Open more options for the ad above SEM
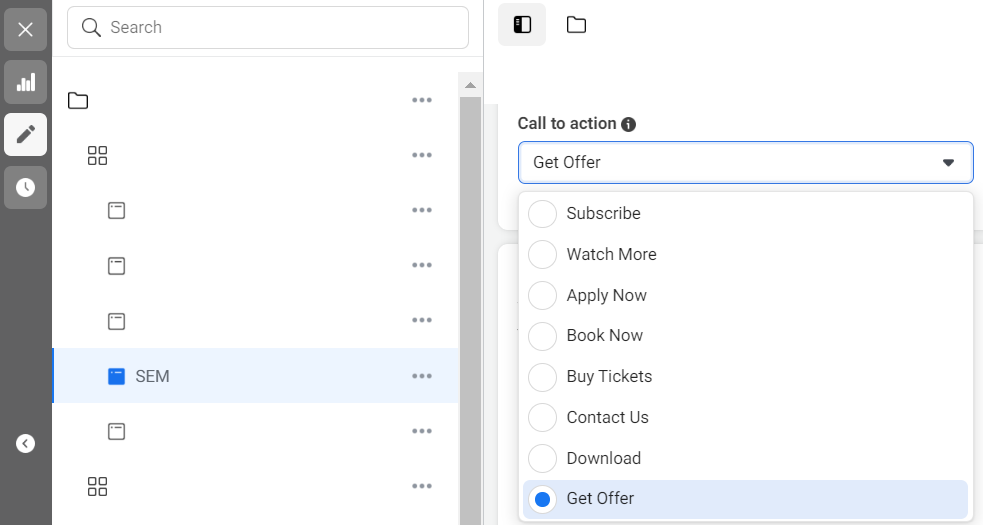The width and height of the screenshot is (983, 525). pyautogui.click(x=422, y=320)
